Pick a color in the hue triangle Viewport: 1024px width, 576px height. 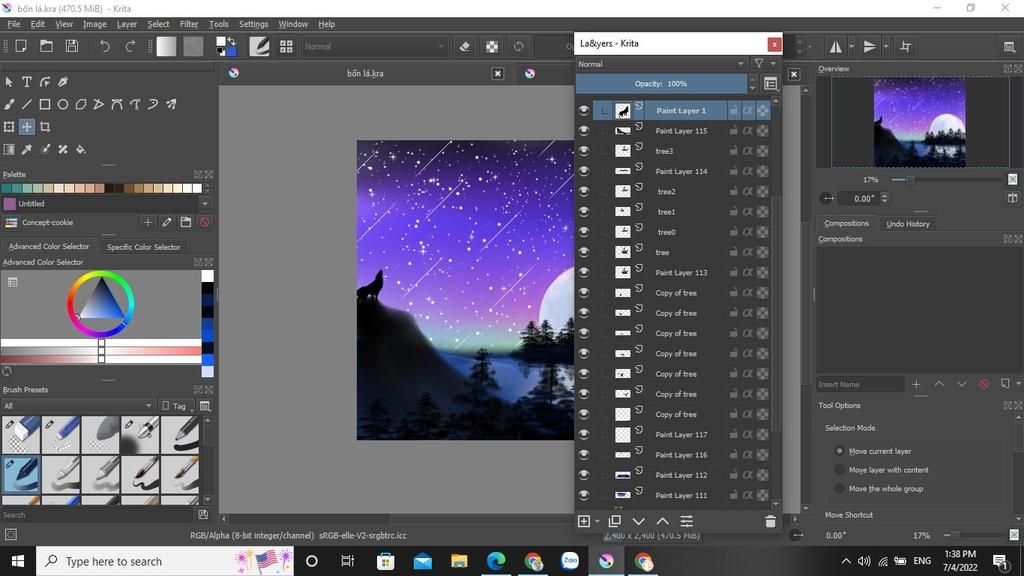(x=101, y=301)
